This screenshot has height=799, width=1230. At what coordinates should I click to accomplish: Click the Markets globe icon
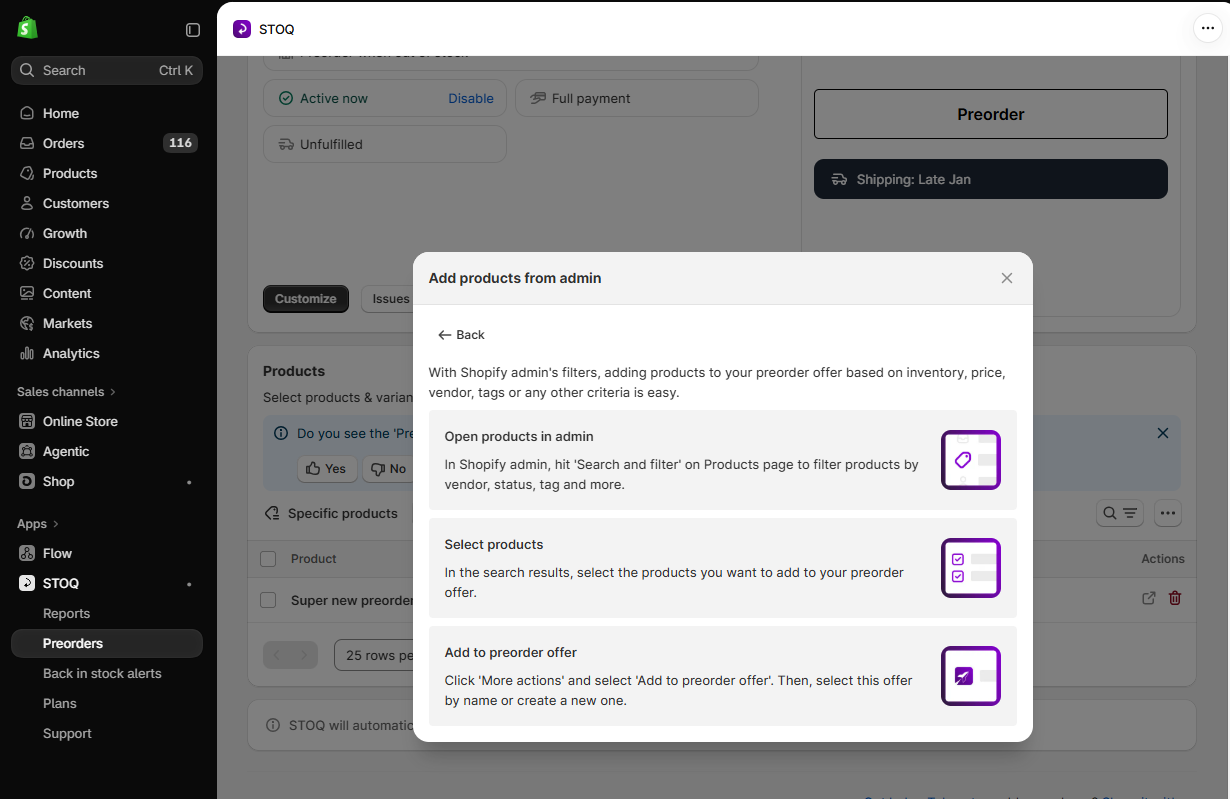pyautogui.click(x=27, y=323)
